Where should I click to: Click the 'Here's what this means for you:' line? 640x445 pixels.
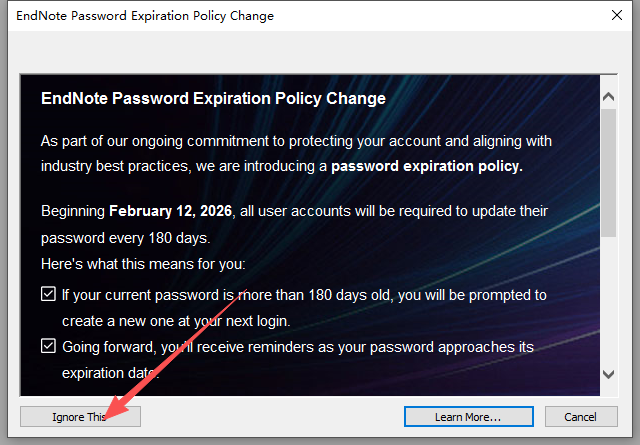(x=143, y=265)
